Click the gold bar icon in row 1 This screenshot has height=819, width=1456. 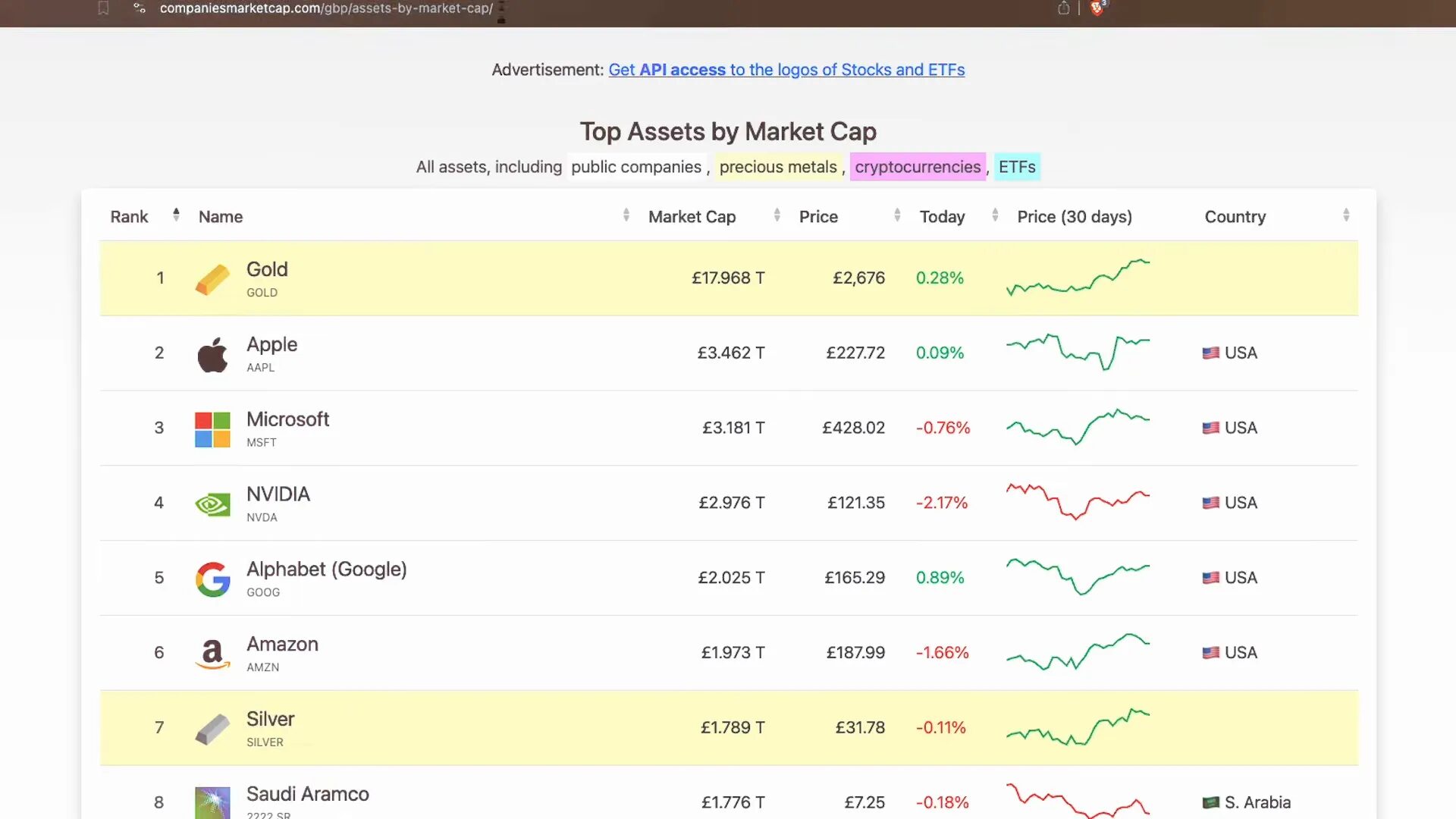[x=212, y=278]
